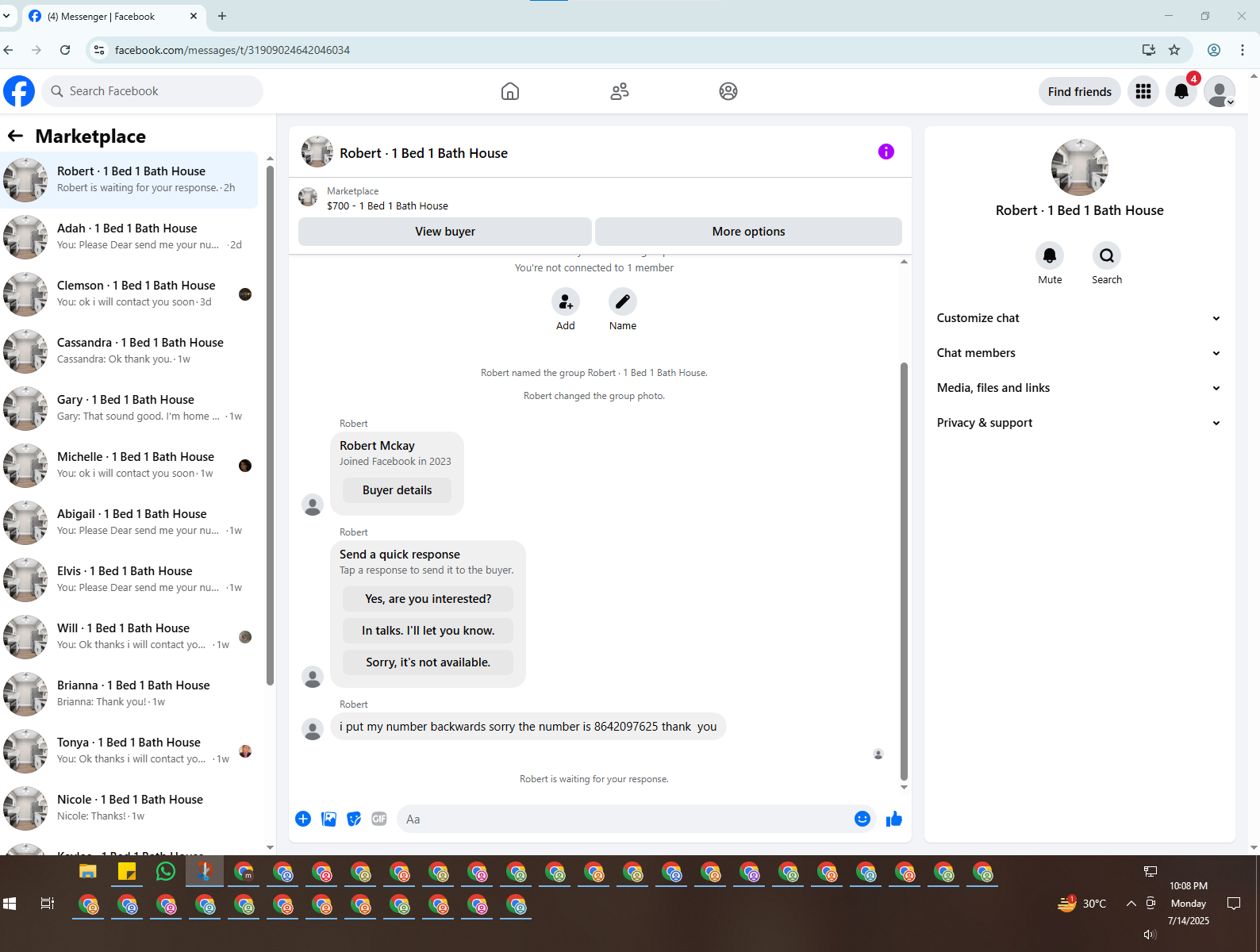The width and height of the screenshot is (1260, 952).
Task: Open the Groups icon in top navigation
Action: point(728,91)
